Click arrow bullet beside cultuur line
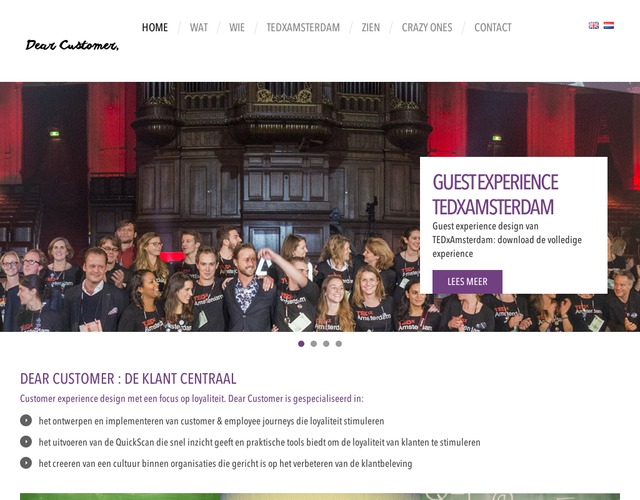 [x=26, y=463]
